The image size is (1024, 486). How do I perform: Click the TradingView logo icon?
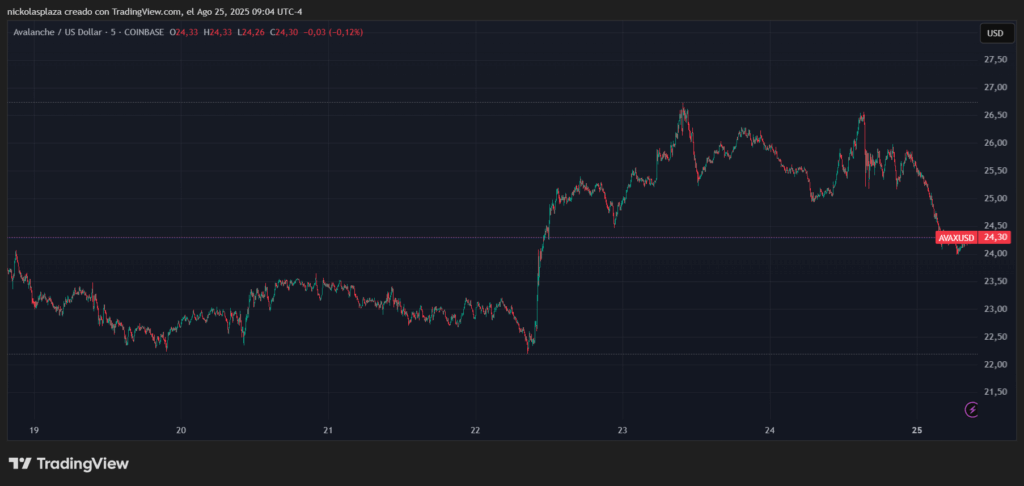tap(18, 464)
